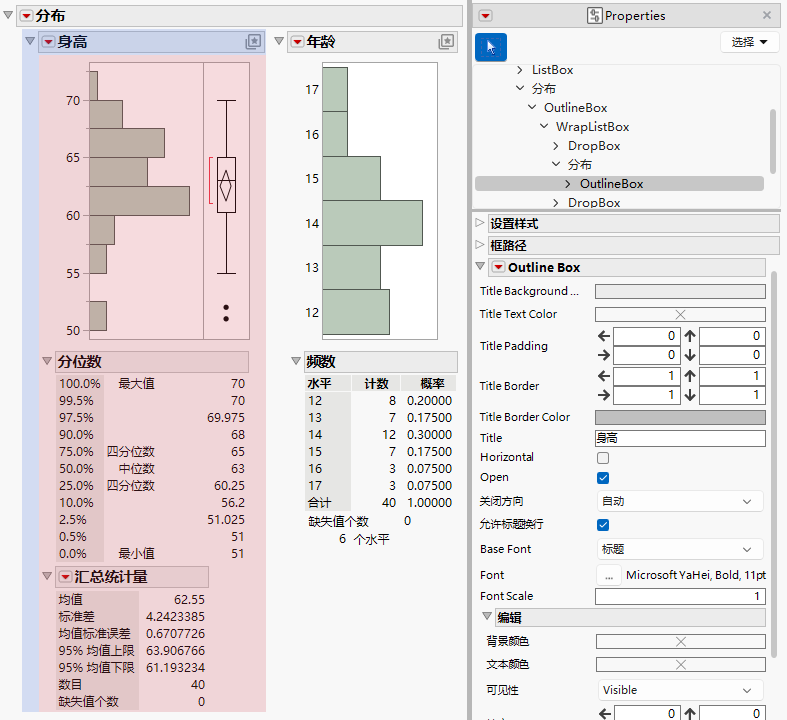Image resolution: width=787 pixels, height=720 pixels.
Task: Click the Title Padding left value field
Action: (646, 336)
